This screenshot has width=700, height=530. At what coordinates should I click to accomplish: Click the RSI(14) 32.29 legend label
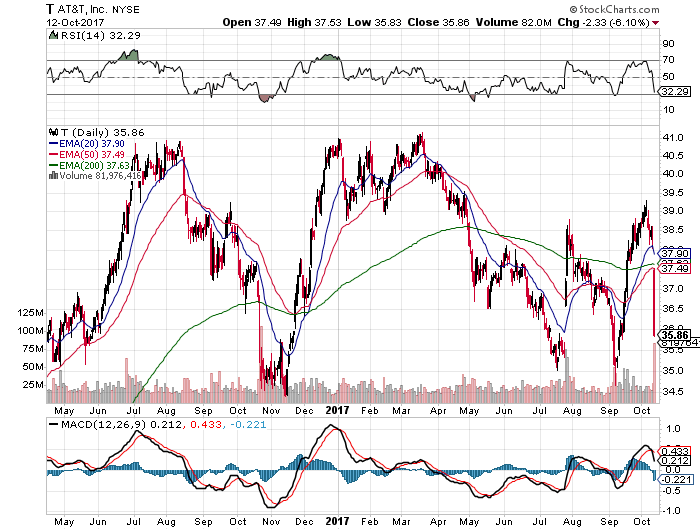[100, 35]
